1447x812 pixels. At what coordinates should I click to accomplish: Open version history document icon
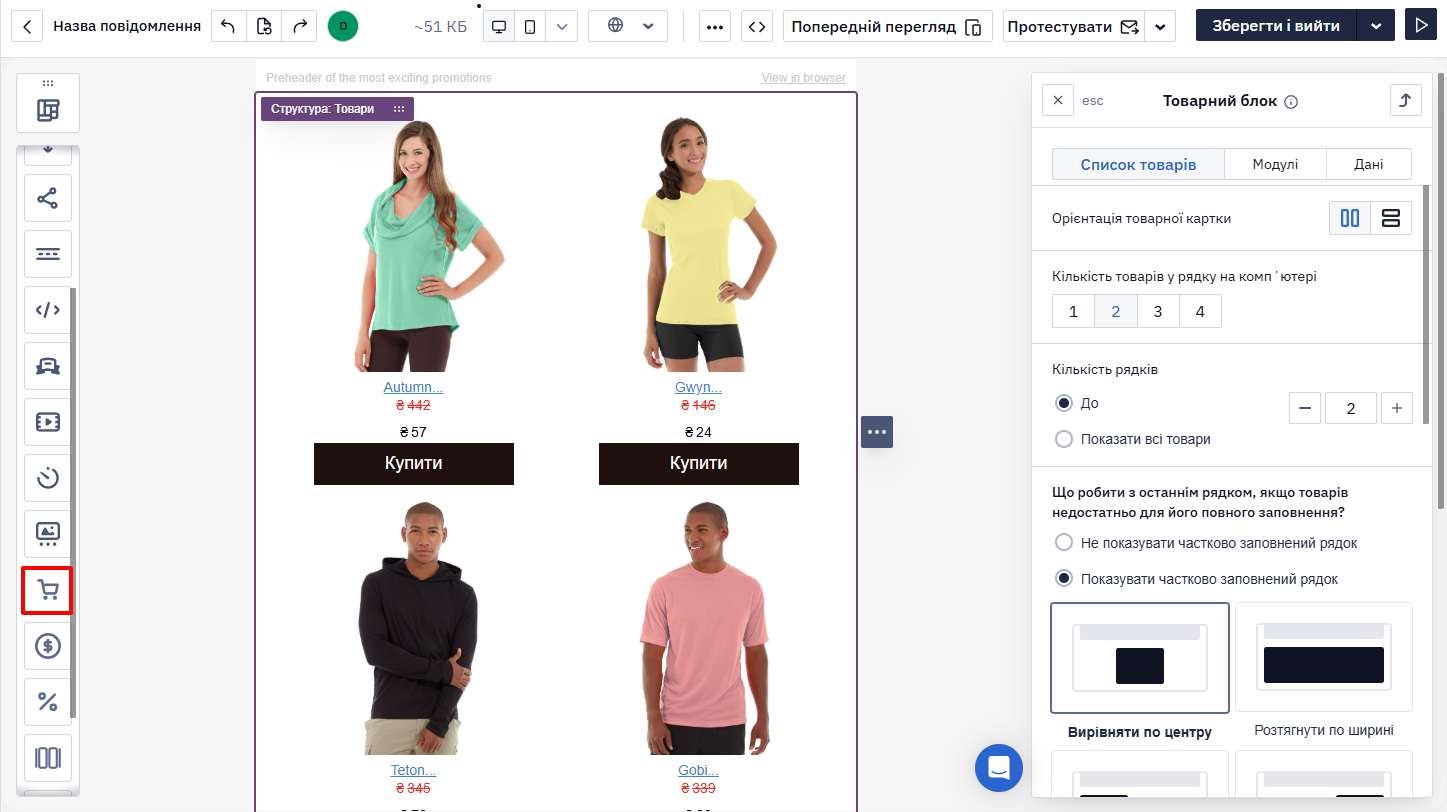point(264,26)
